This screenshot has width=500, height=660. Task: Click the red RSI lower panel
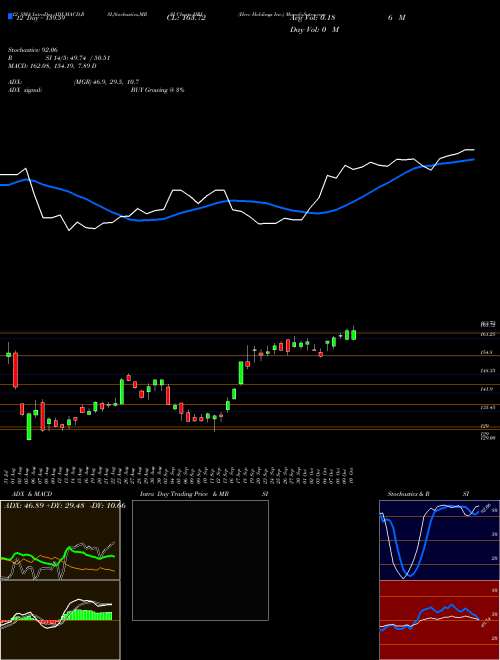click(x=439, y=620)
